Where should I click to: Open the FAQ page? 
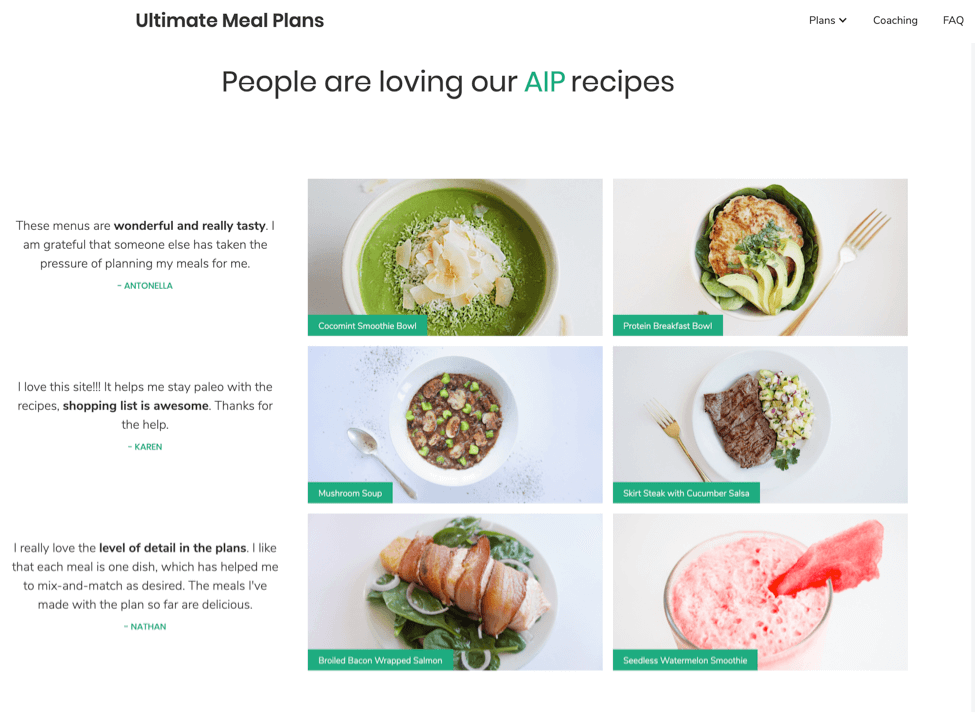pyautogui.click(x=953, y=21)
